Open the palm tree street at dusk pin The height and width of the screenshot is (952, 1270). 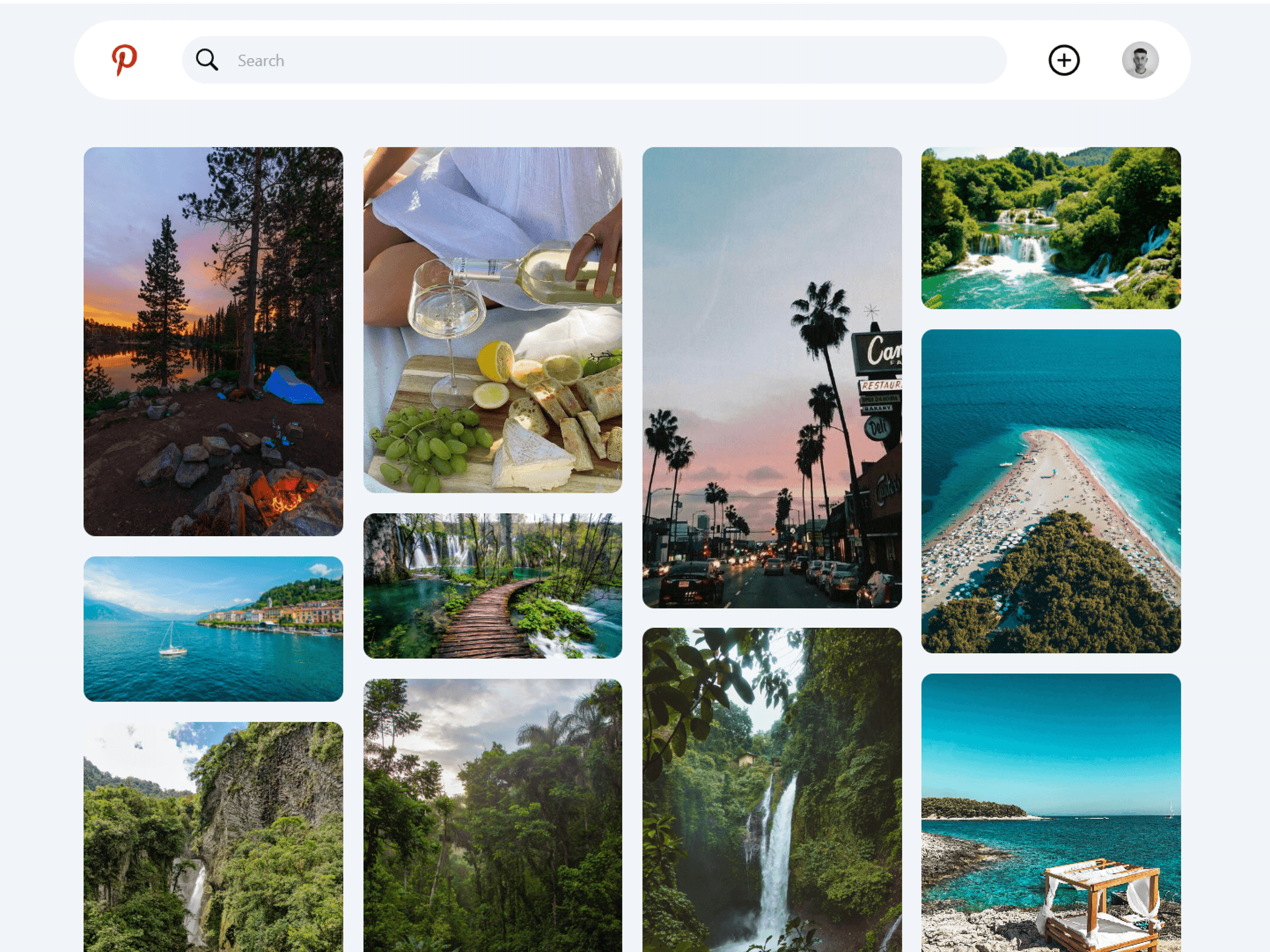click(772, 377)
